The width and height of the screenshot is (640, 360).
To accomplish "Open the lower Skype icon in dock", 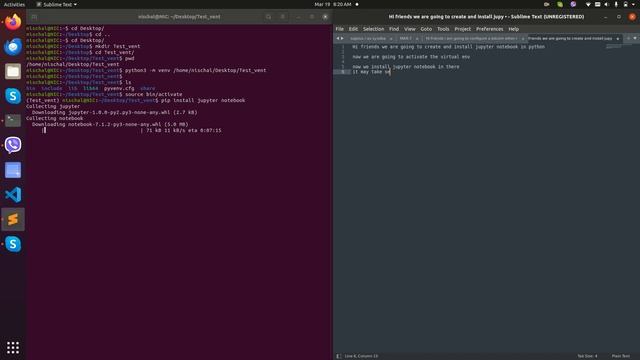I will pyautogui.click(x=13, y=244).
